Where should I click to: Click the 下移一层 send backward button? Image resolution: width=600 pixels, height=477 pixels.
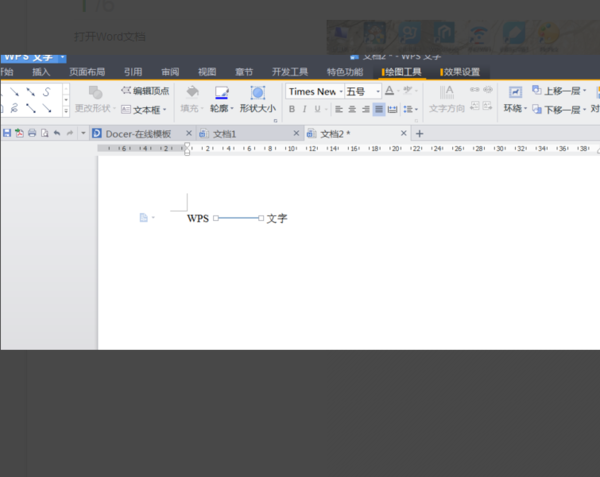tap(560, 109)
